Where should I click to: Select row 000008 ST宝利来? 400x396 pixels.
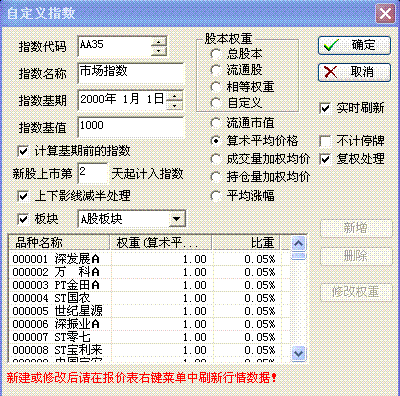(x=149, y=350)
